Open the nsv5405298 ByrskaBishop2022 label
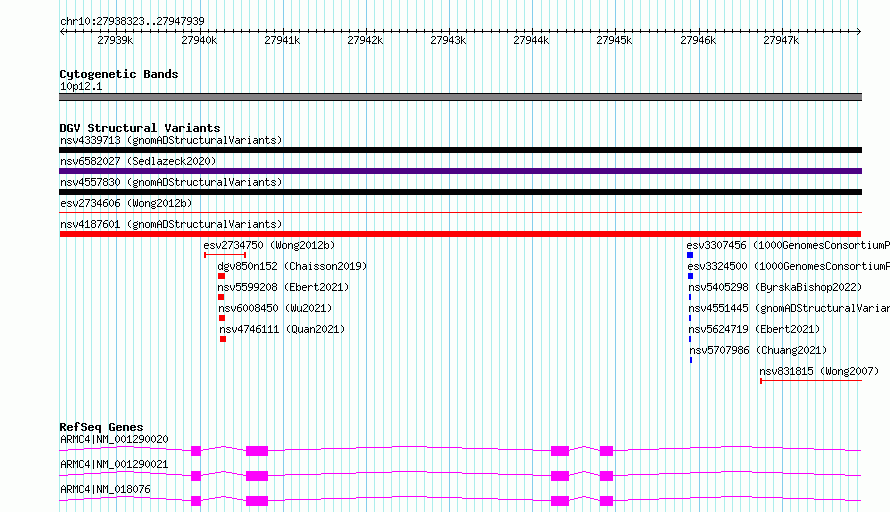The height and width of the screenshot is (512, 890). (x=775, y=287)
